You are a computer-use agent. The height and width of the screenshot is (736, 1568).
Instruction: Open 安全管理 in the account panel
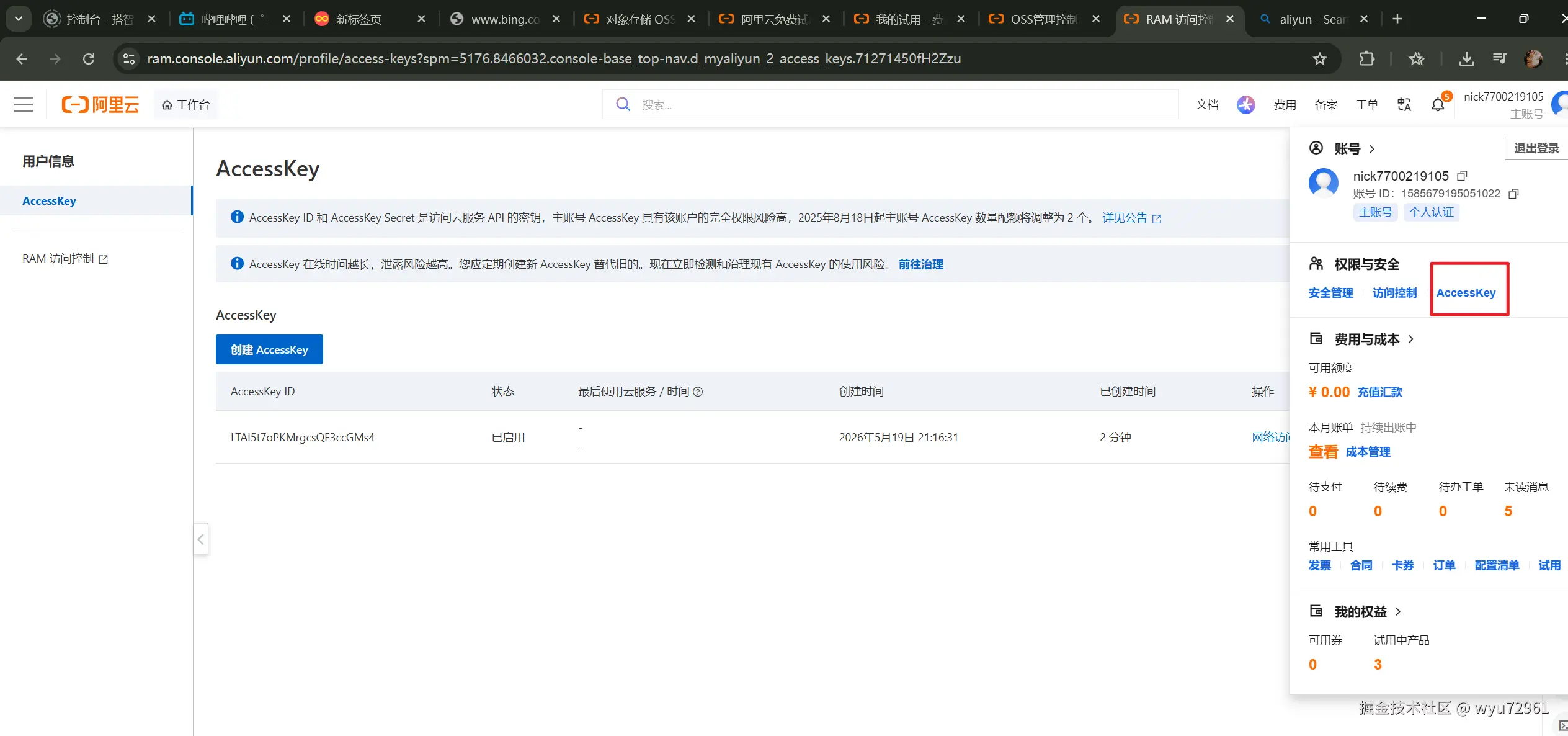click(x=1330, y=293)
